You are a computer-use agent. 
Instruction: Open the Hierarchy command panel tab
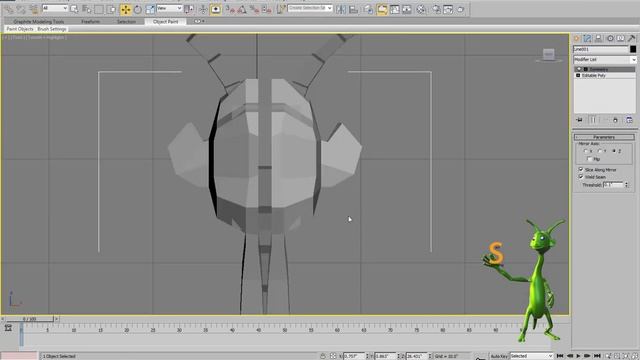598,38
